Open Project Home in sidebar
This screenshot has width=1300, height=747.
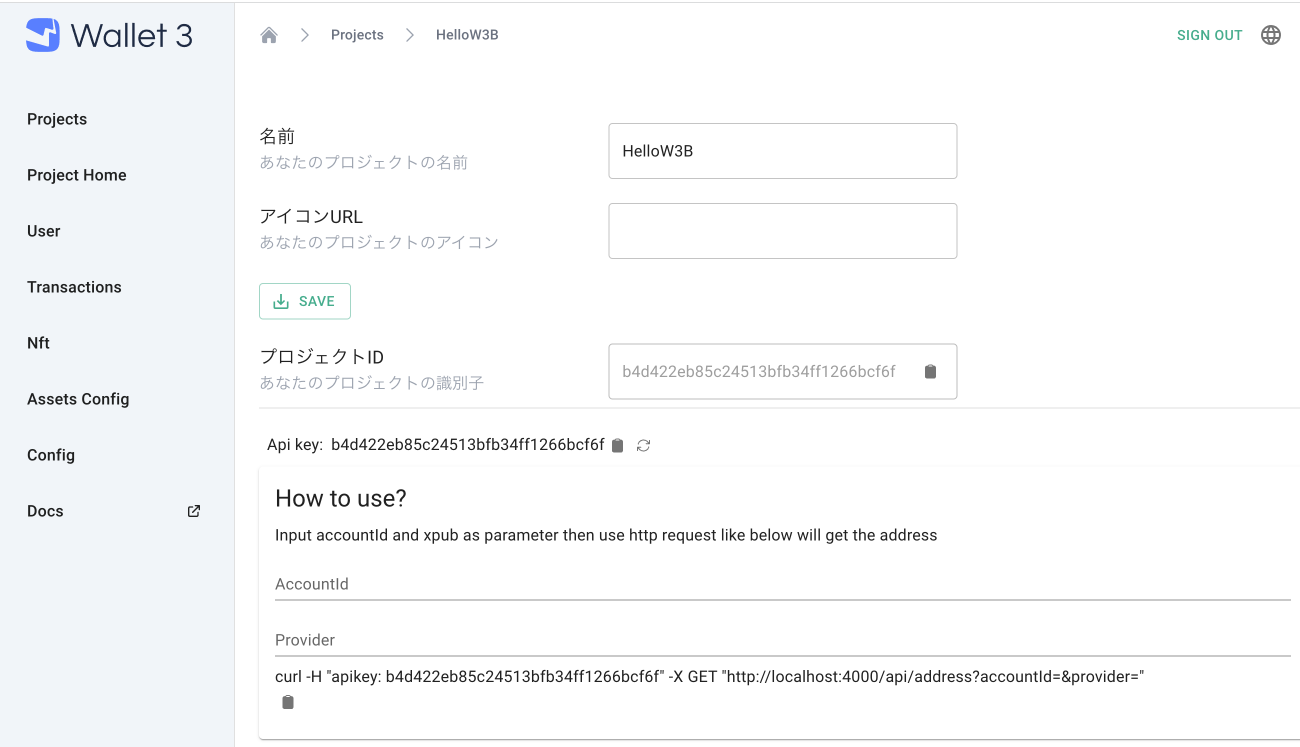pos(77,175)
